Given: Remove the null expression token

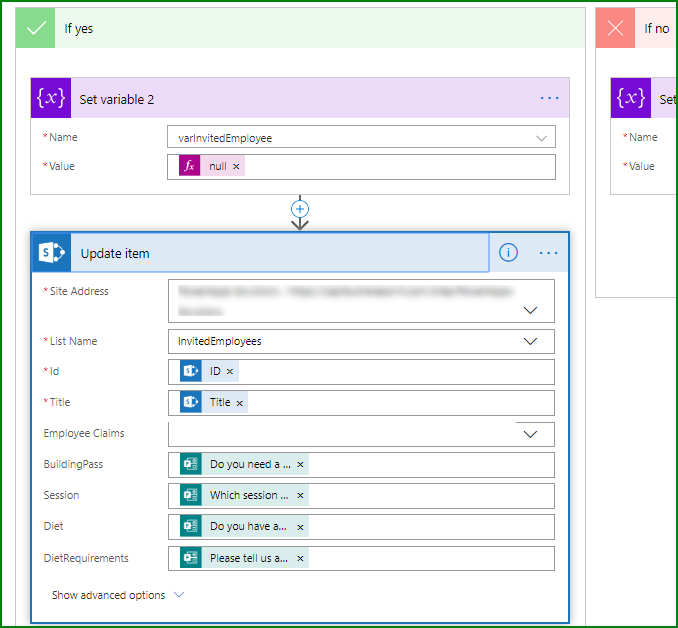Looking at the screenshot, I should (236, 167).
